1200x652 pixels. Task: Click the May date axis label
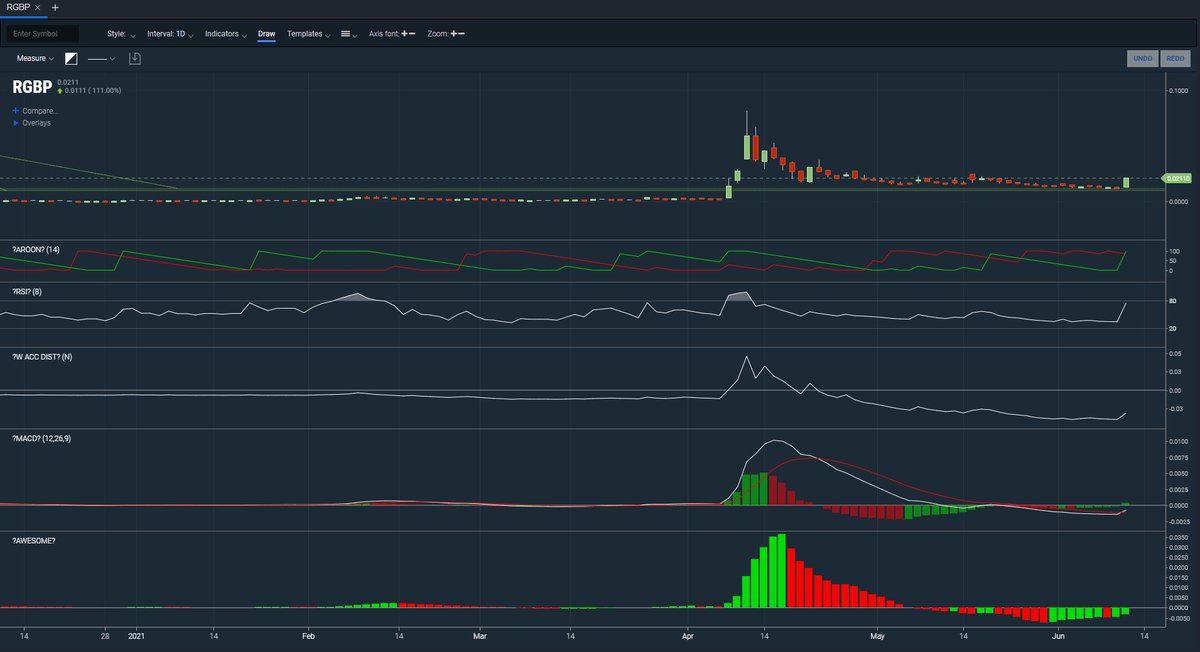point(877,635)
